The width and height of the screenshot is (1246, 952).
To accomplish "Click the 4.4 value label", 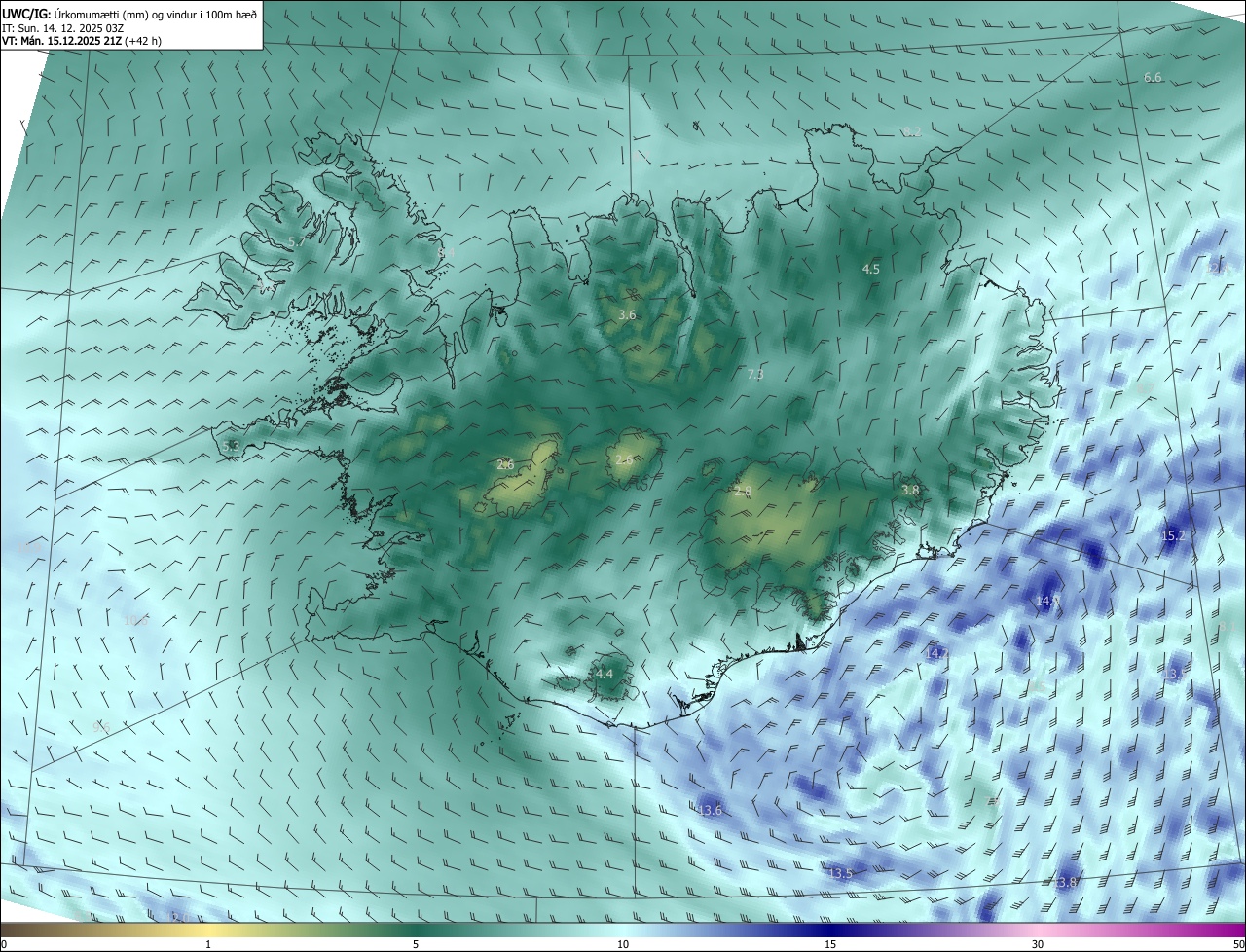I will (x=605, y=674).
